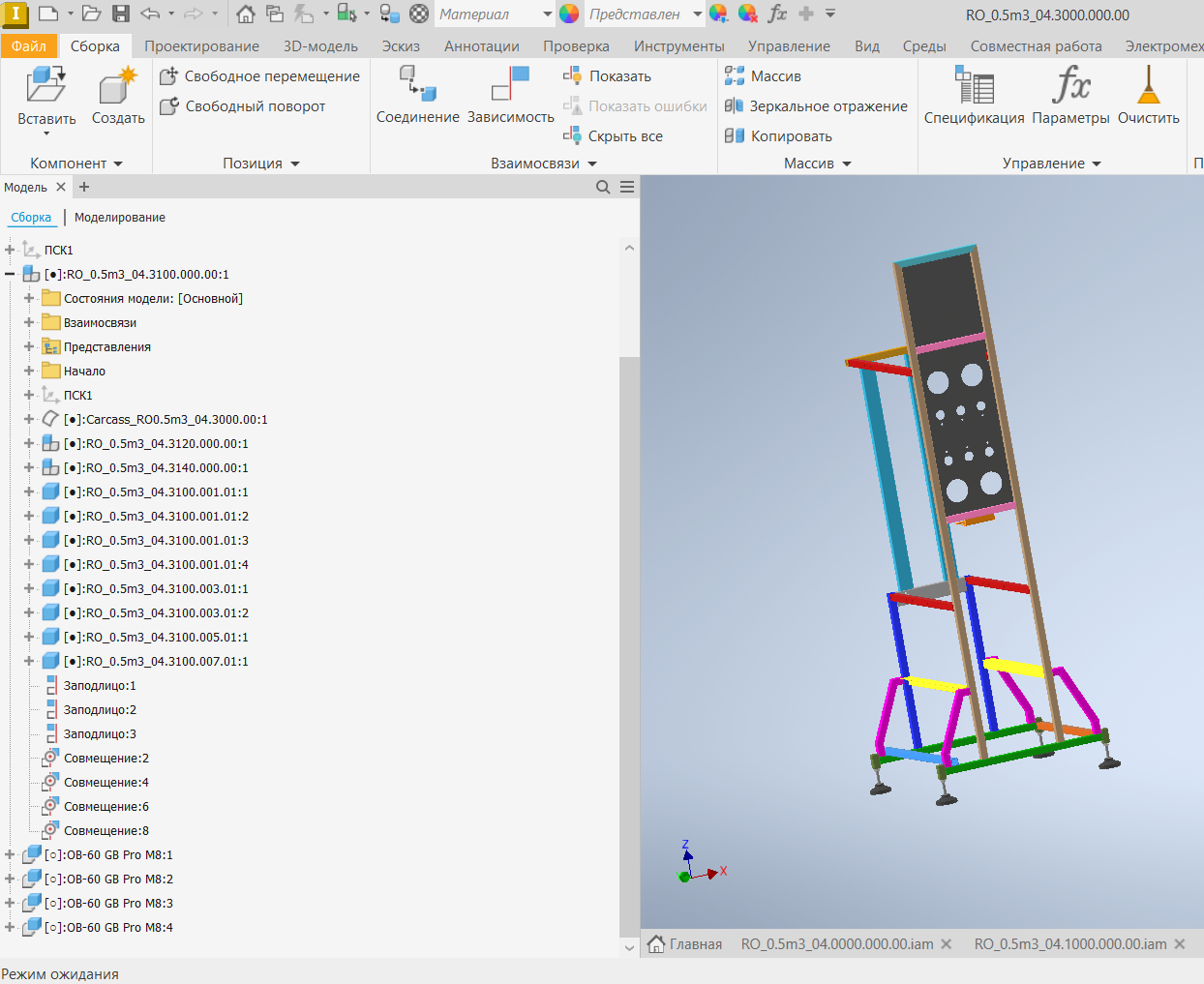Click the Очистить cleanup tool
The height and width of the screenshot is (984, 1204).
click(1149, 96)
